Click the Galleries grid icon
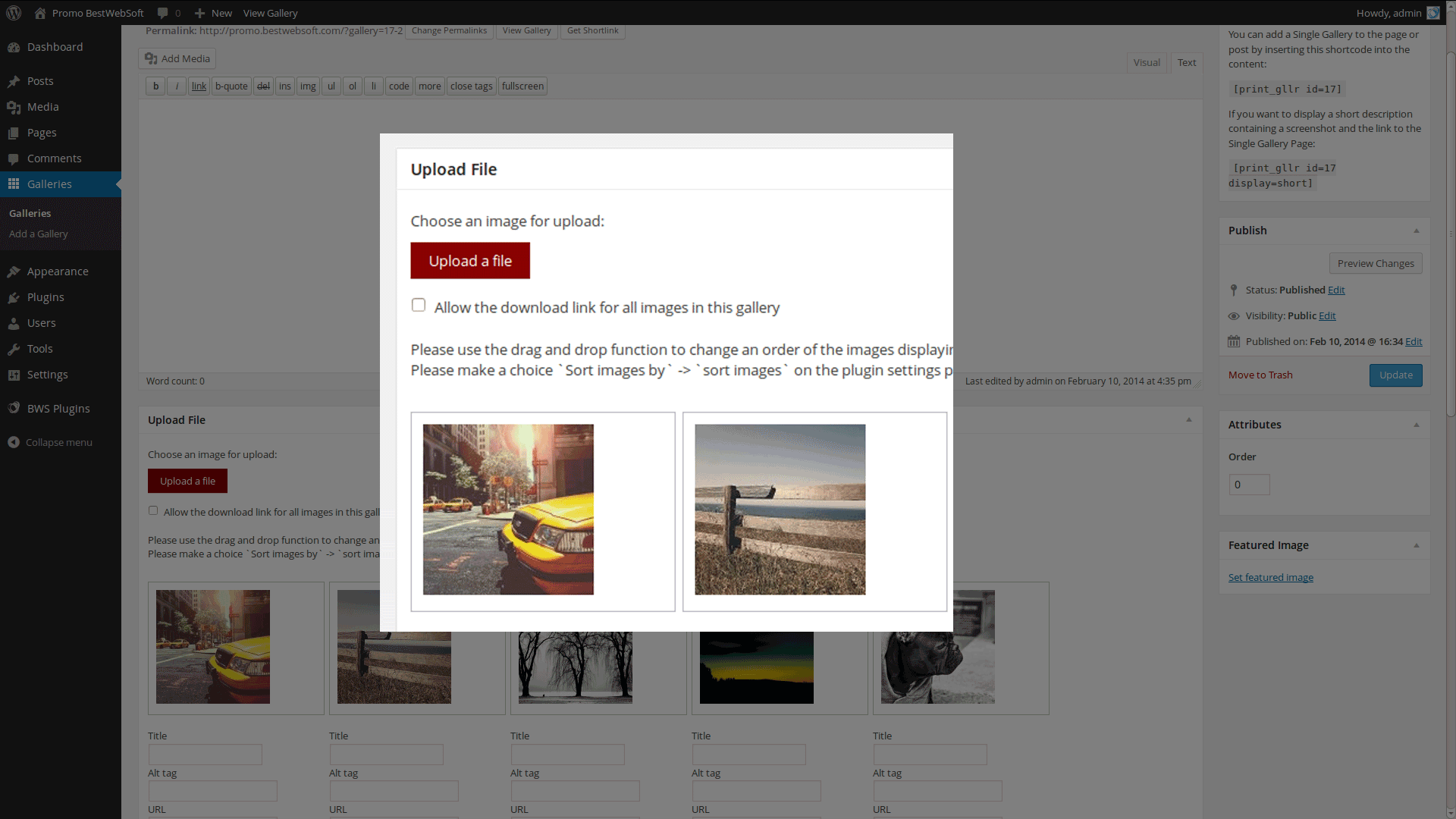Image resolution: width=1456 pixels, height=819 pixels. [14, 184]
